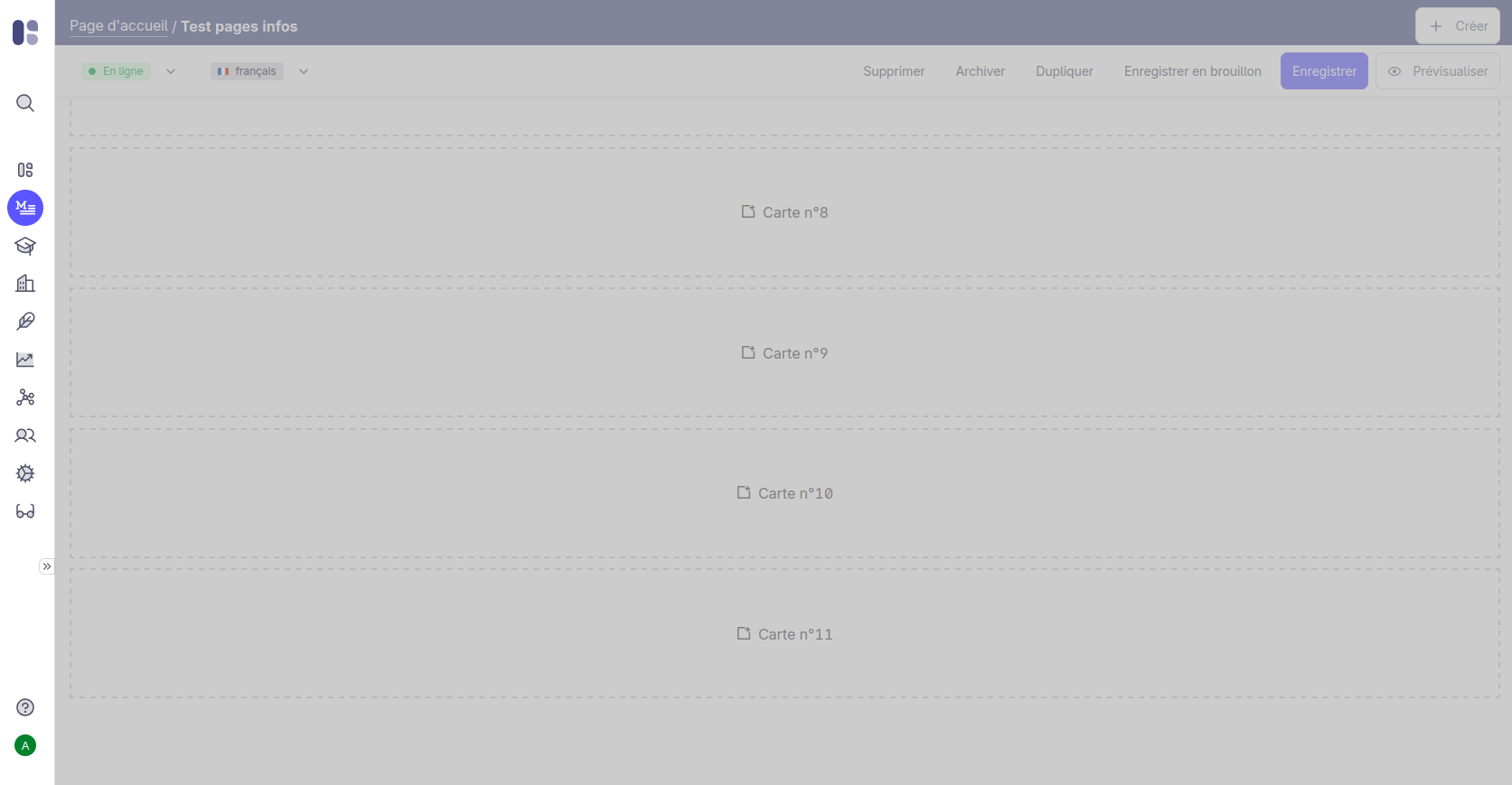Open the glasses icon in sidebar
This screenshot has height=785, width=1512.
pos(25,511)
